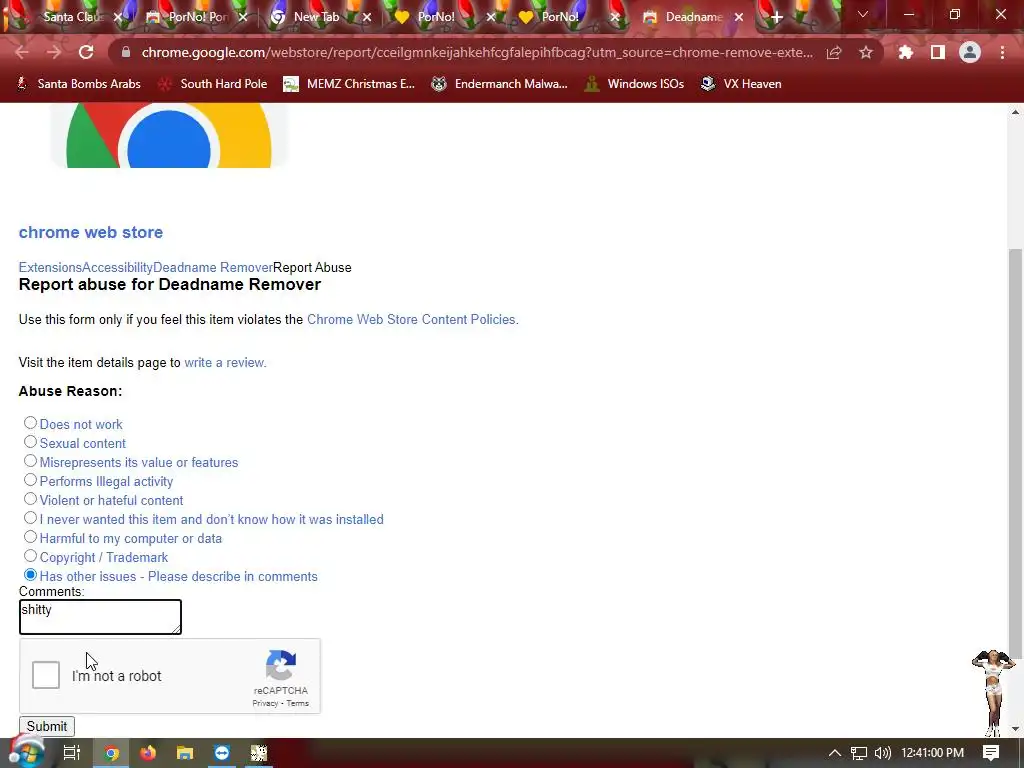Select Performs Illegal activity reason

pyautogui.click(x=30, y=480)
